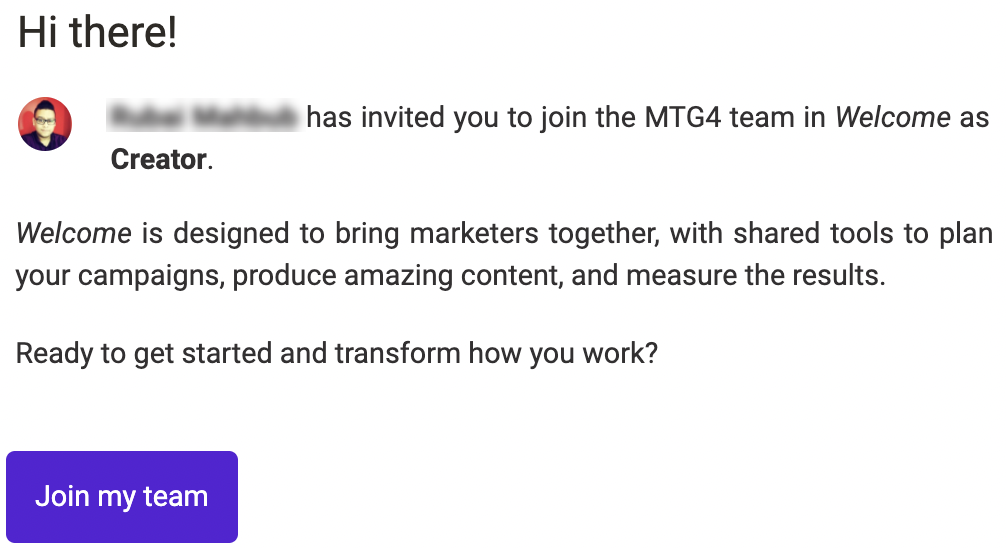Click the Hi there! heading
1006x548 pixels.
[x=97, y=32]
